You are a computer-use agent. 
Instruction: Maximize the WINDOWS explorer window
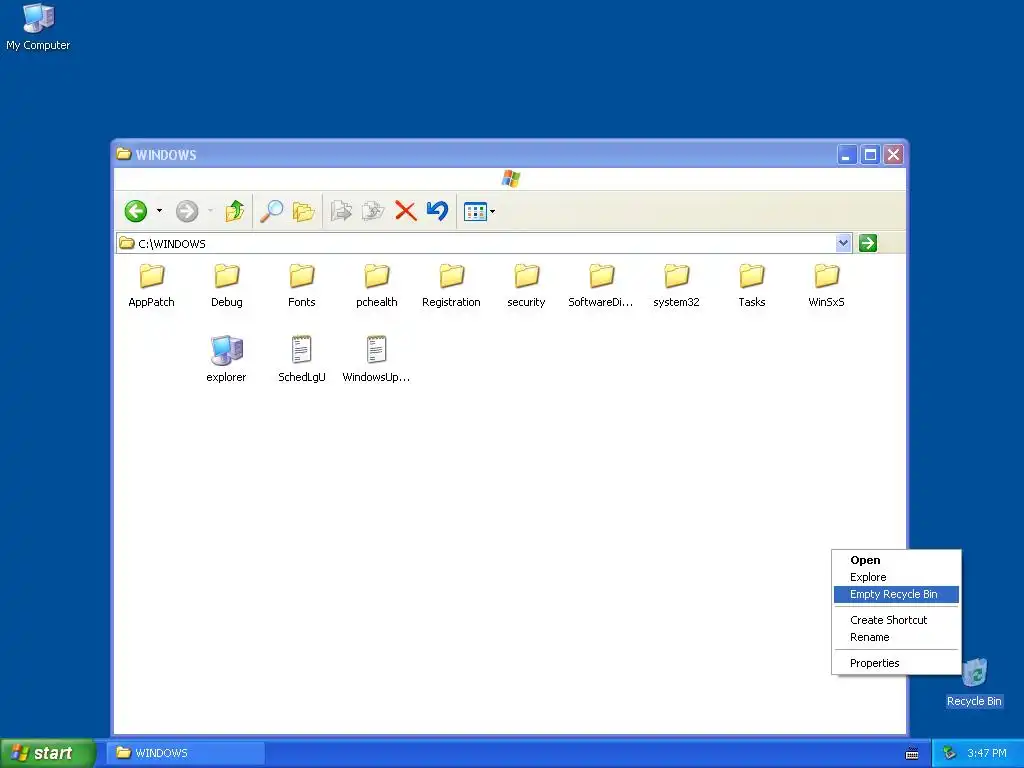pyautogui.click(x=871, y=155)
